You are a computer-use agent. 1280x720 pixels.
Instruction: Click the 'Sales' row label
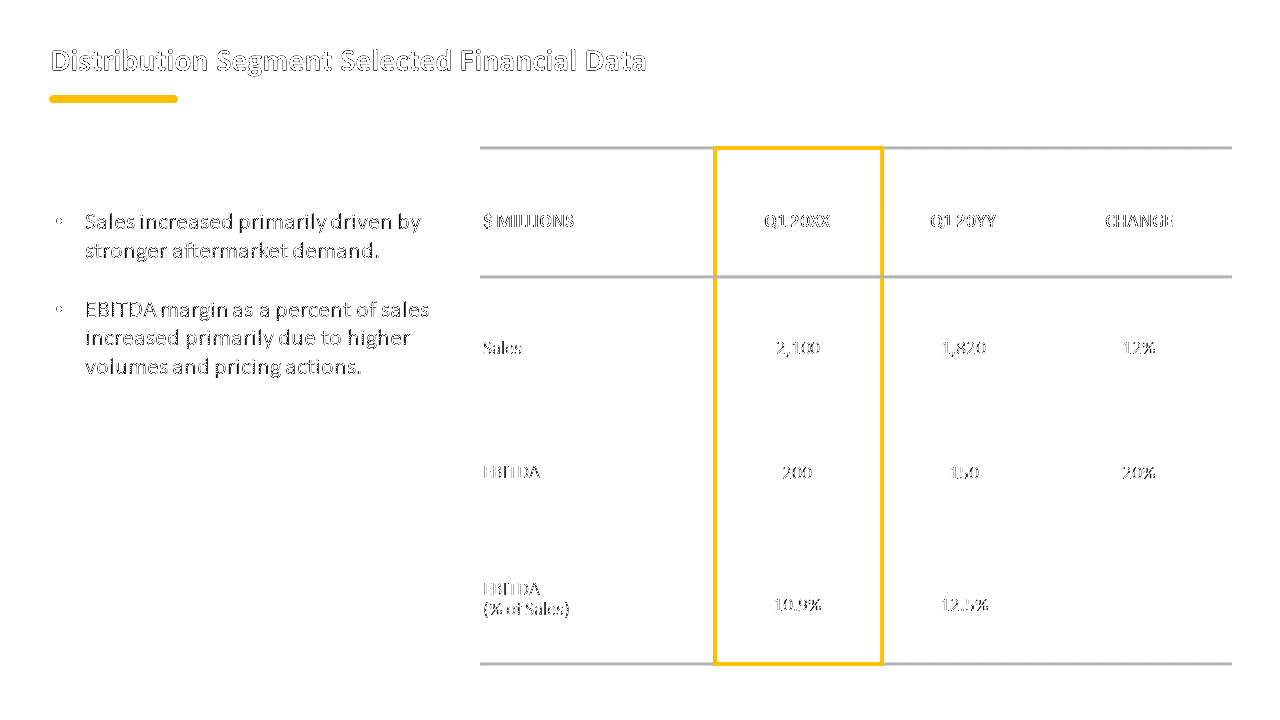pyautogui.click(x=502, y=348)
